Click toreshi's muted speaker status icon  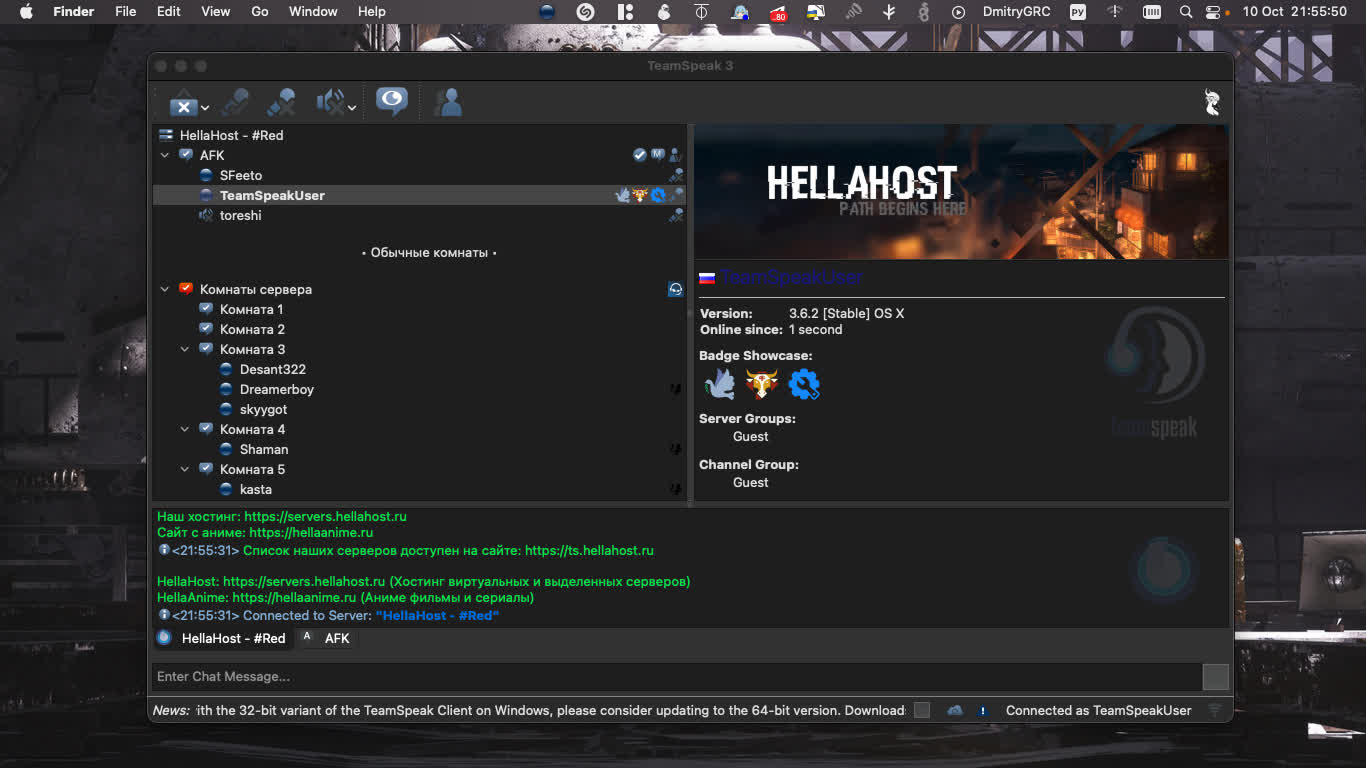coord(206,215)
